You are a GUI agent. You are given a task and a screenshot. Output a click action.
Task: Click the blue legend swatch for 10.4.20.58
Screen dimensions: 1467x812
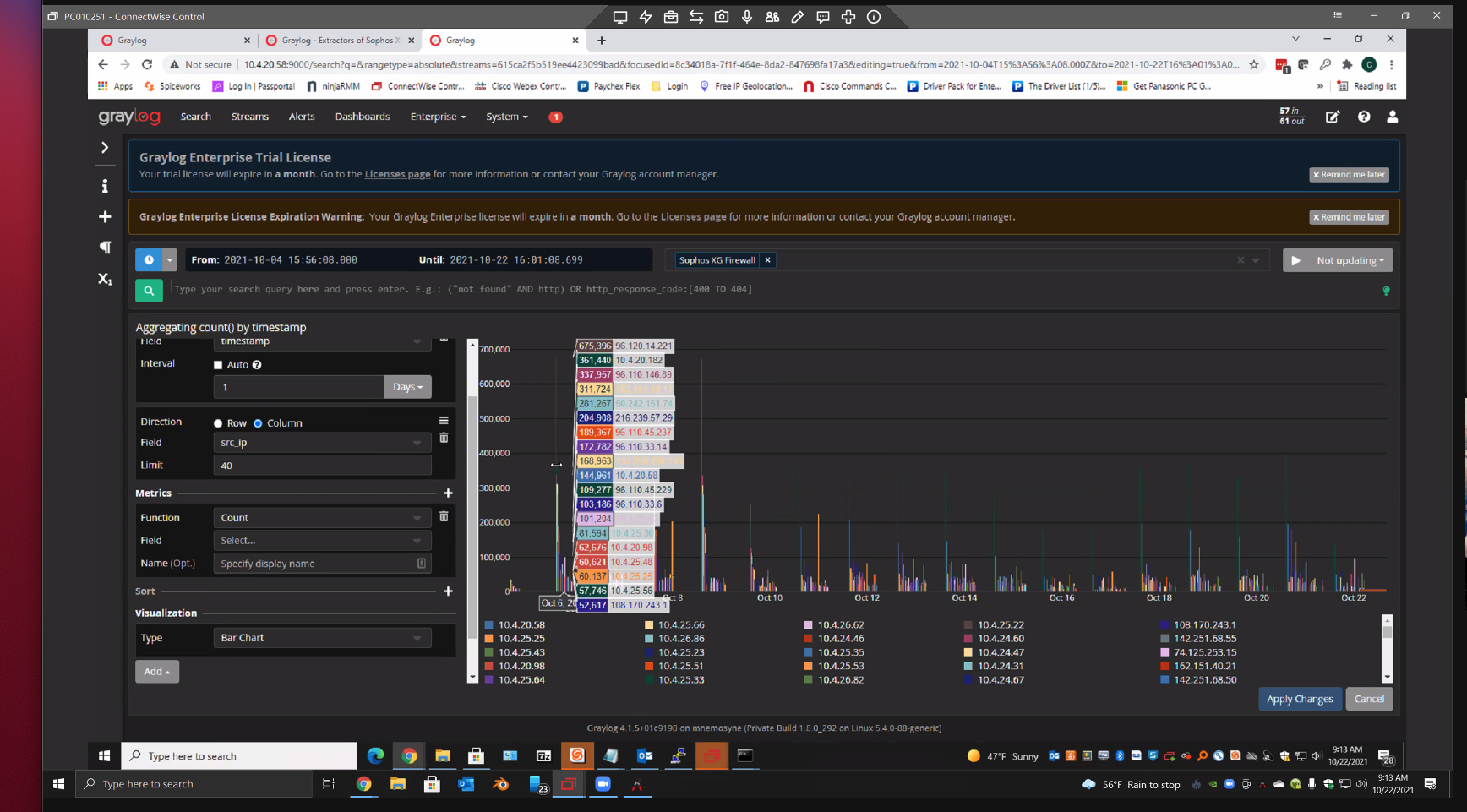click(489, 624)
